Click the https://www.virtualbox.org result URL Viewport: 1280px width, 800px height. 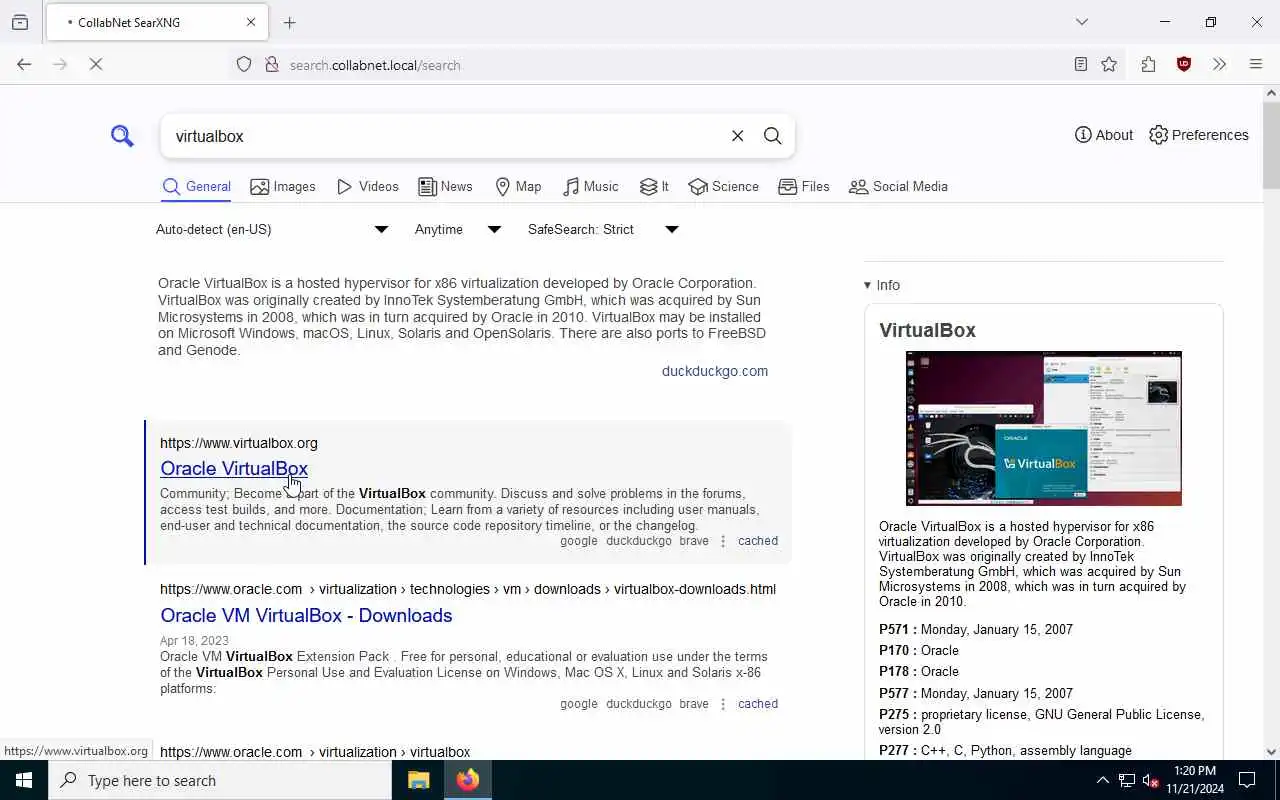tap(239, 443)
